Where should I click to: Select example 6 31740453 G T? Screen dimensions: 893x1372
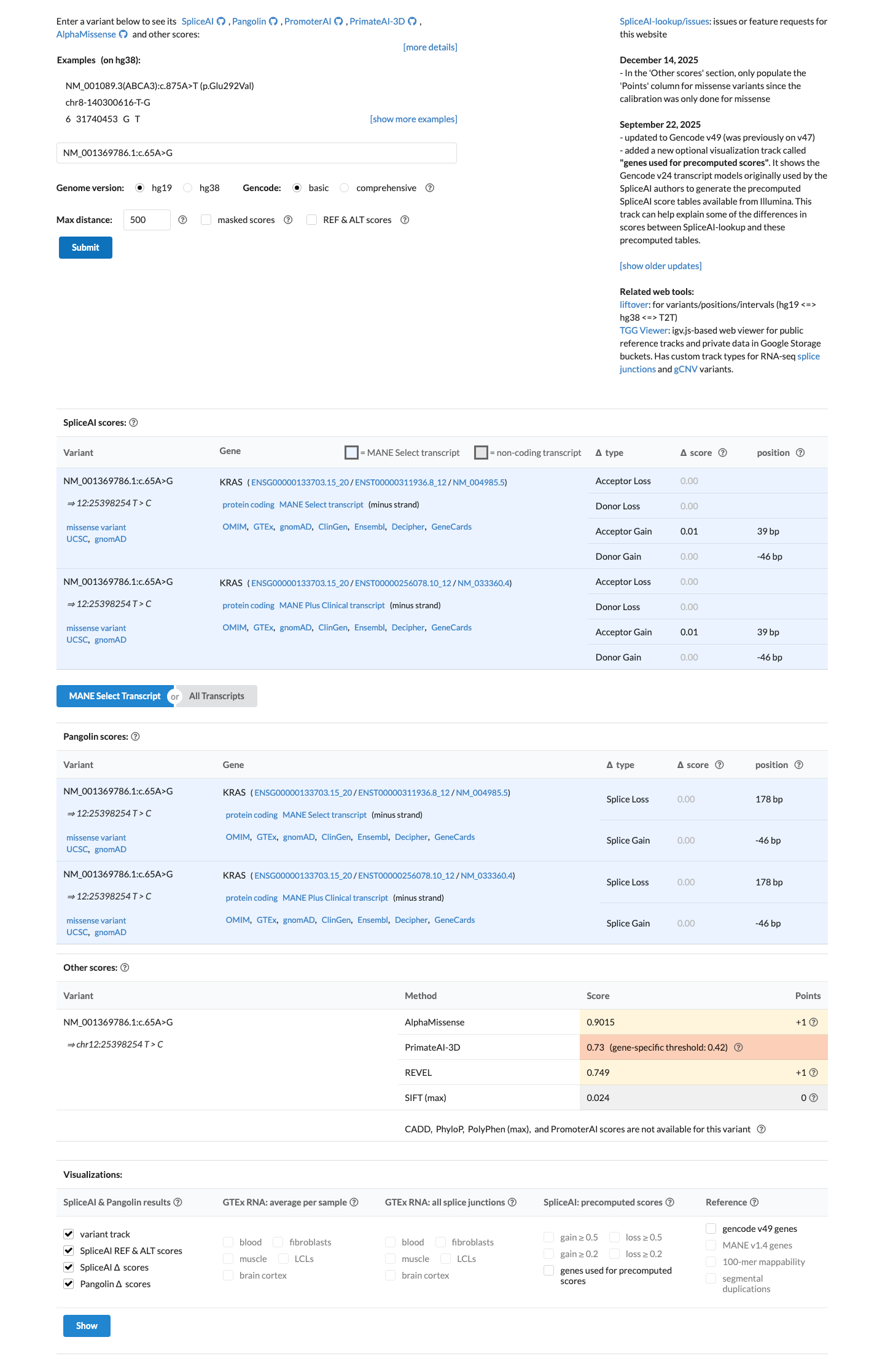point(103,119)
